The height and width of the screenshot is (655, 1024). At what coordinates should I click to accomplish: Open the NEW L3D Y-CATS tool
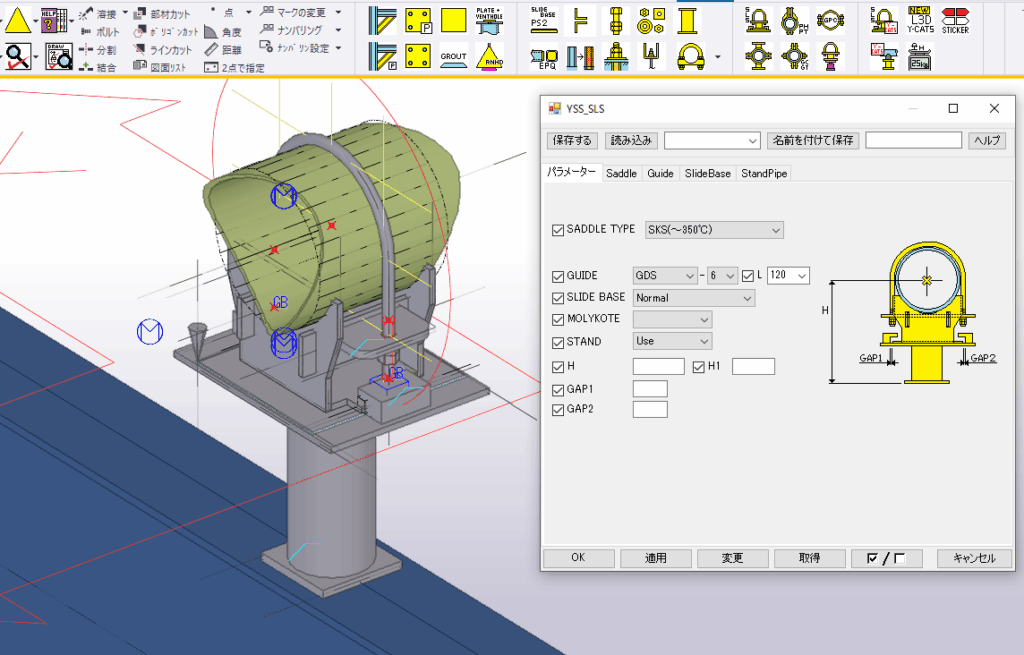919,19
